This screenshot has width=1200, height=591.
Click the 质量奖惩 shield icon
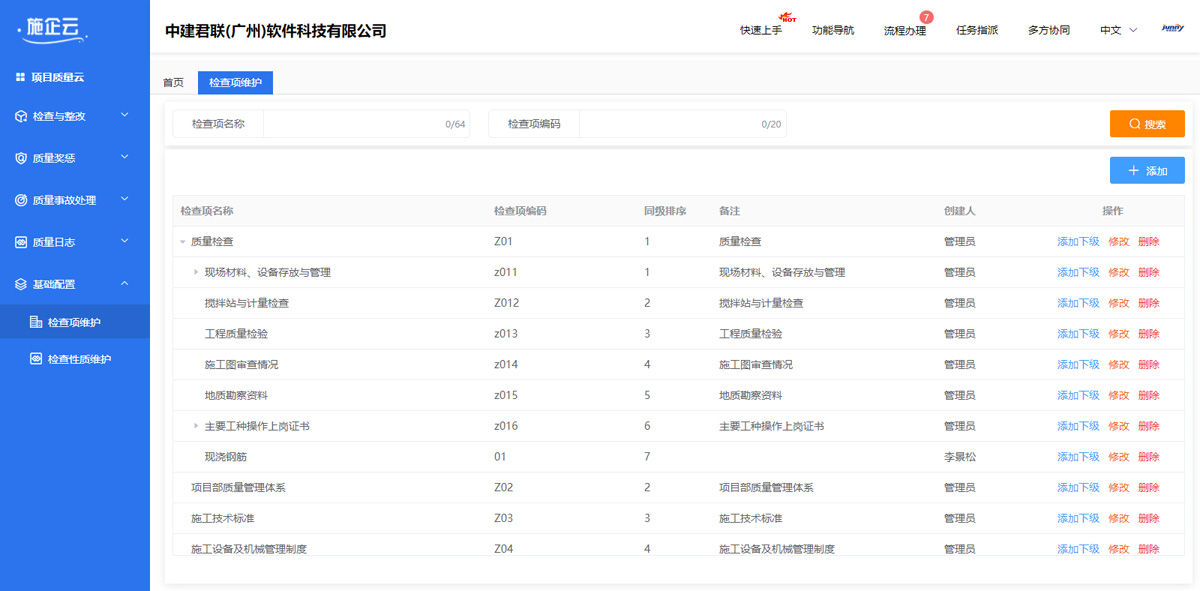pos(21,158)
